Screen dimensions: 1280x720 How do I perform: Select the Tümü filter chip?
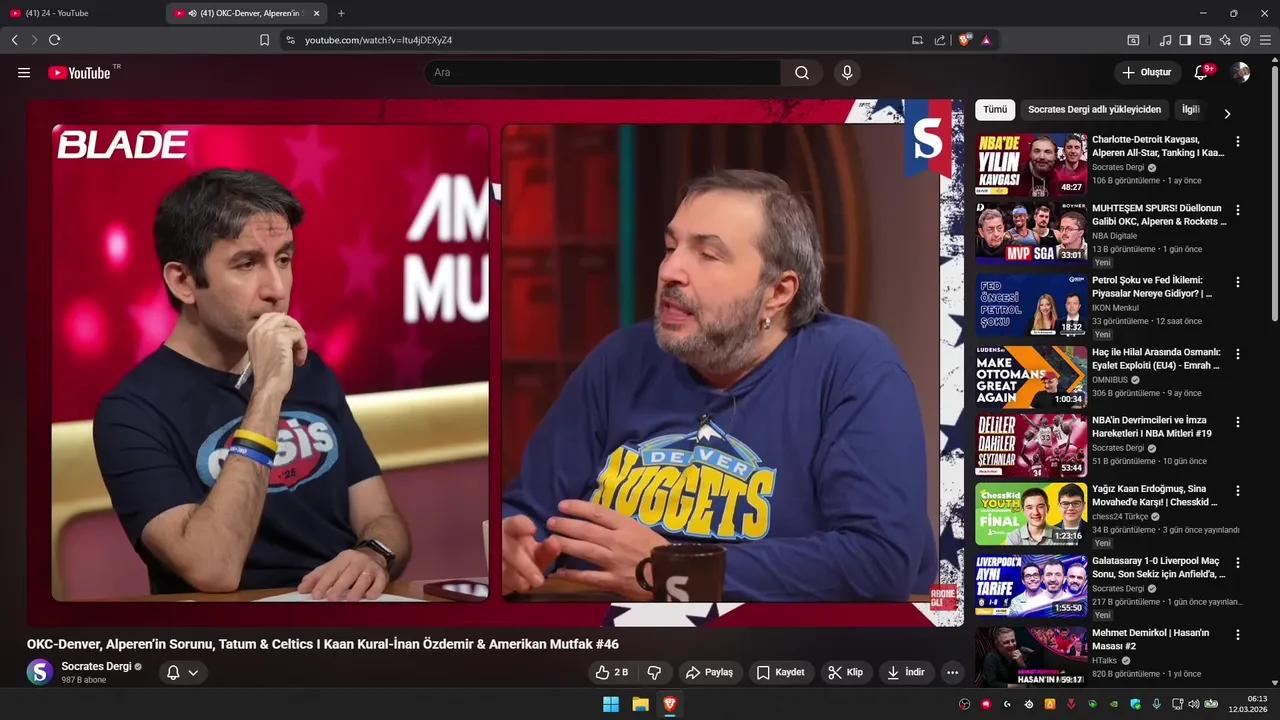coord(995,110)
